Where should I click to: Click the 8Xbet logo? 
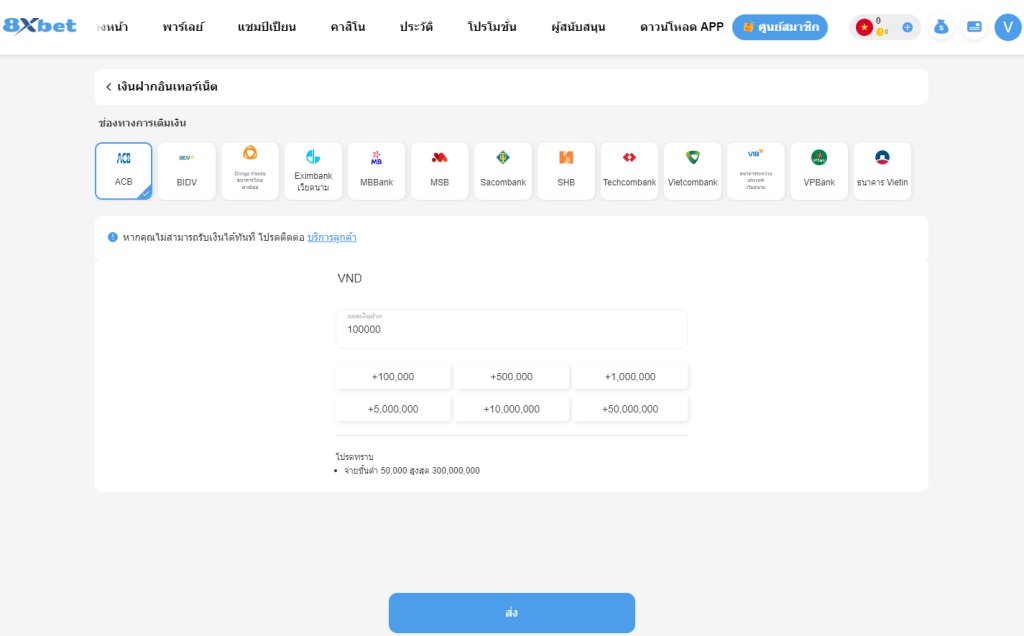[x=40, y=26]
